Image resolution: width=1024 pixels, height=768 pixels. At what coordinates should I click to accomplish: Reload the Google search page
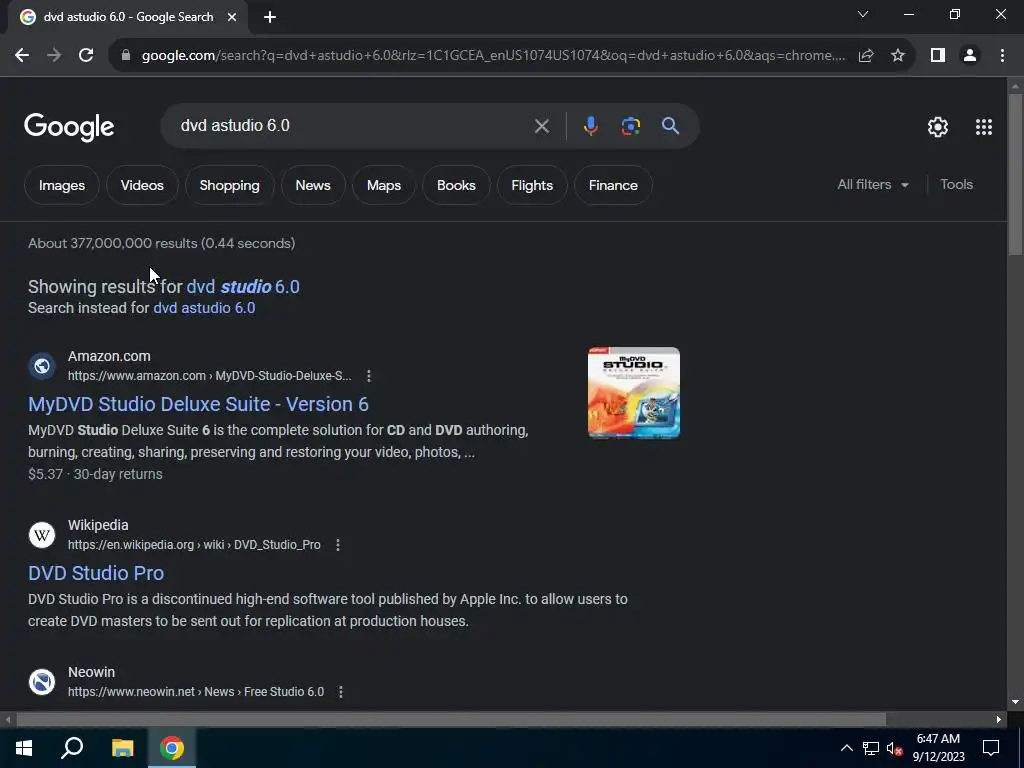(x=86, y=56)
